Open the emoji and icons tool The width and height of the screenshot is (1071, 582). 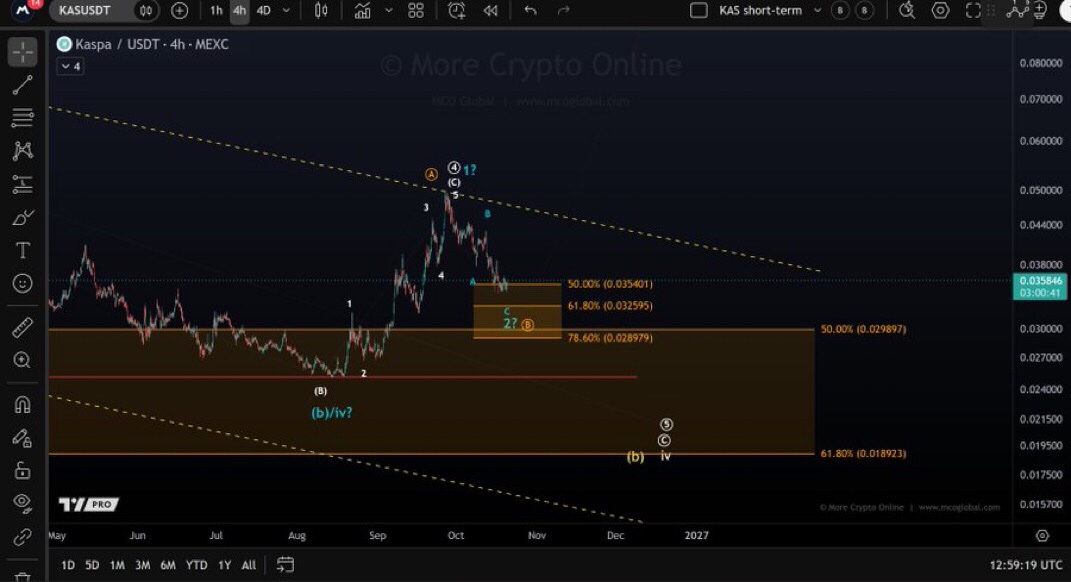tap(23, 283)
